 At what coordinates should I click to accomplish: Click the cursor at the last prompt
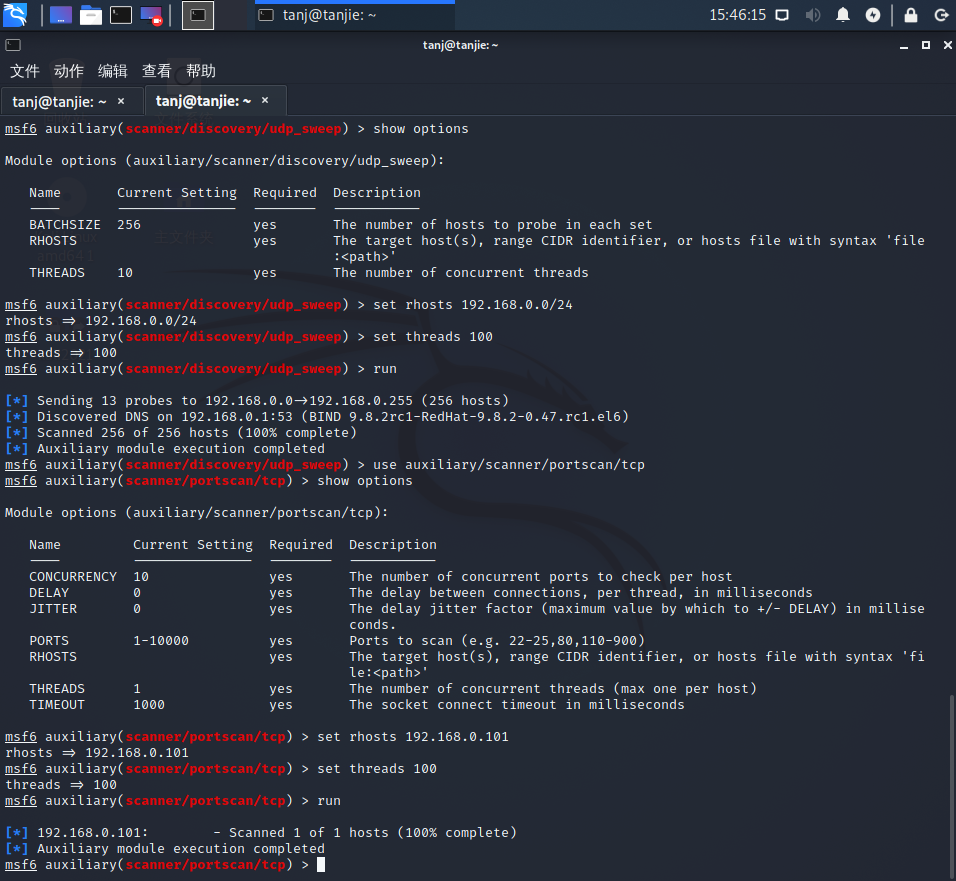click(x=321, y=865)
